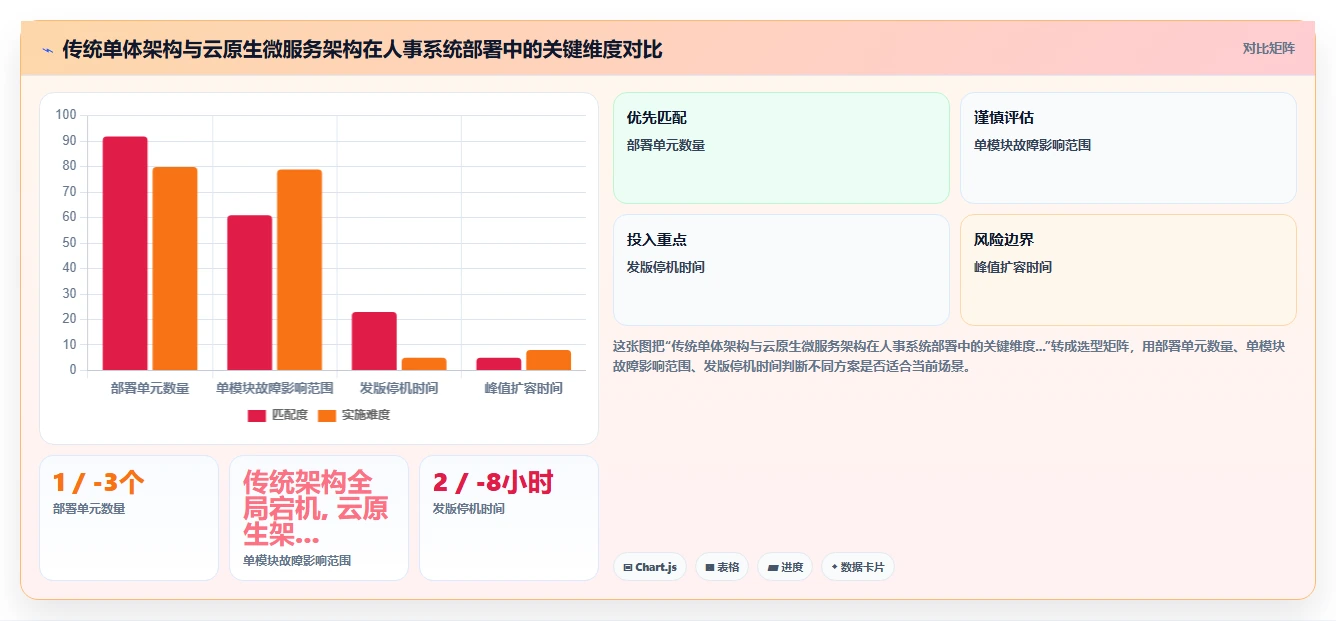Click the icon in the 进度 chip
Image resolution: width=1336 pixels, height=621 pixels.
772,567
